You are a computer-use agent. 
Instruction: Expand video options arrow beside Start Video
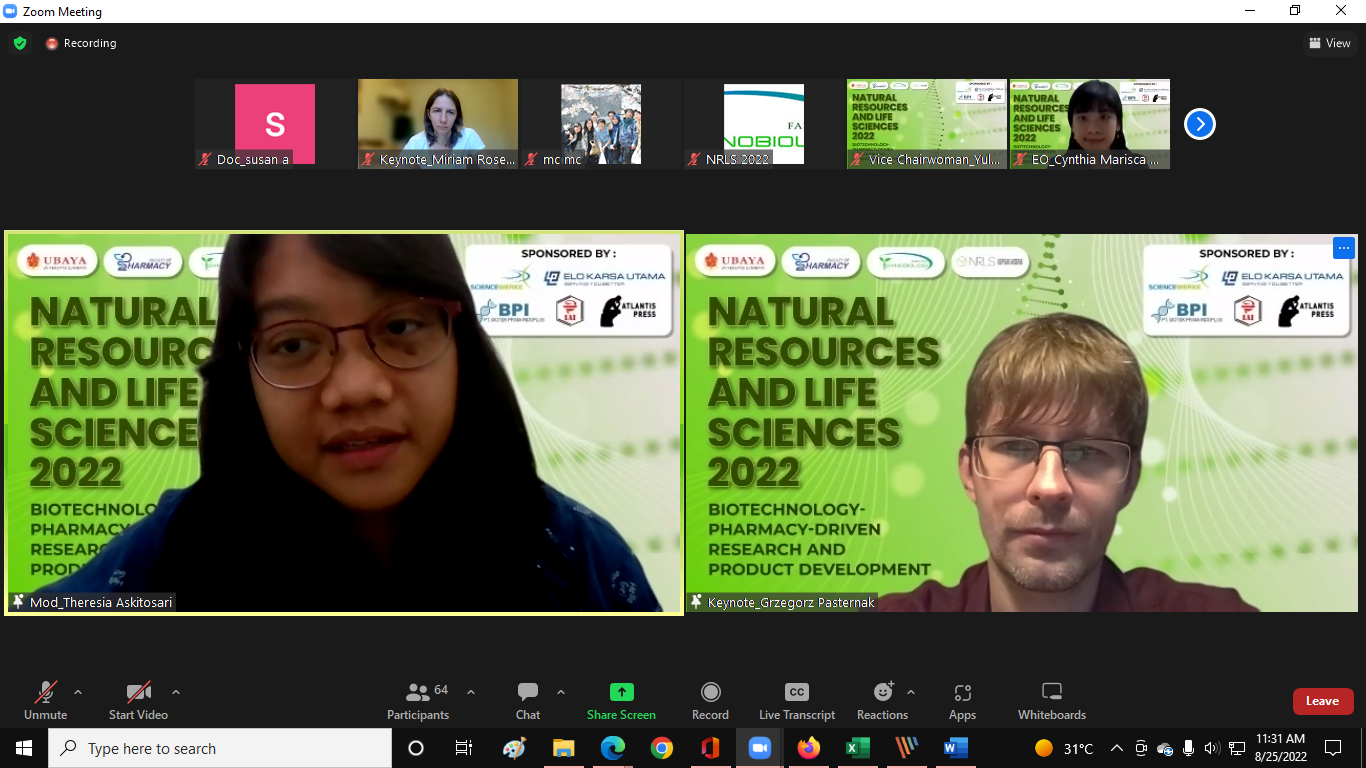click(x=176, y=692)
